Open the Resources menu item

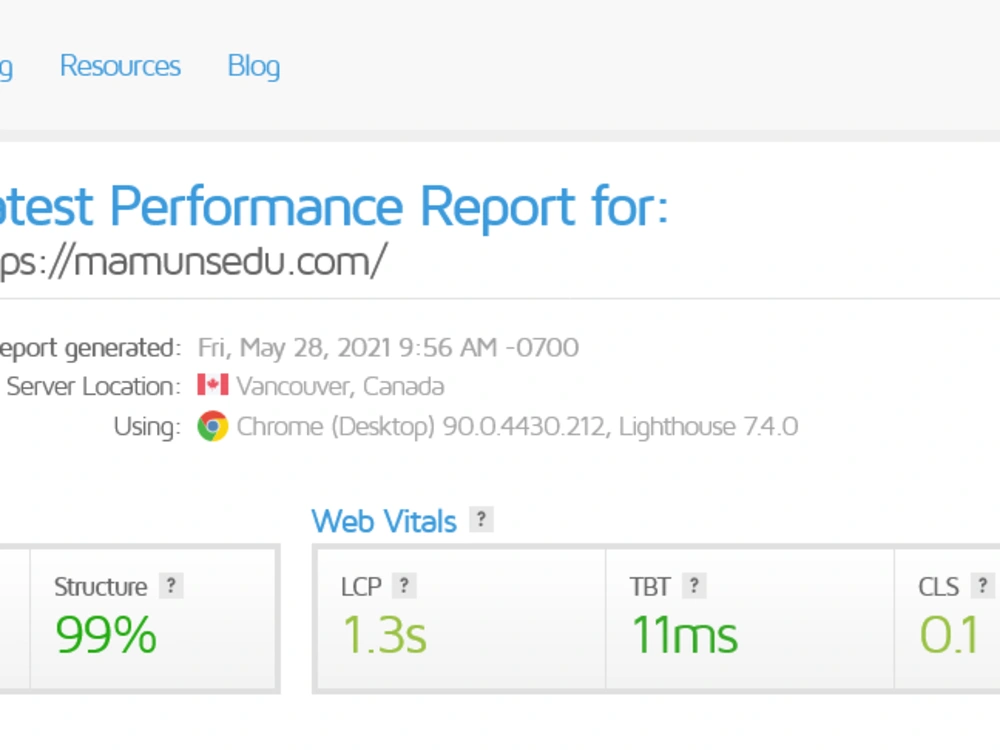point(120,66)
